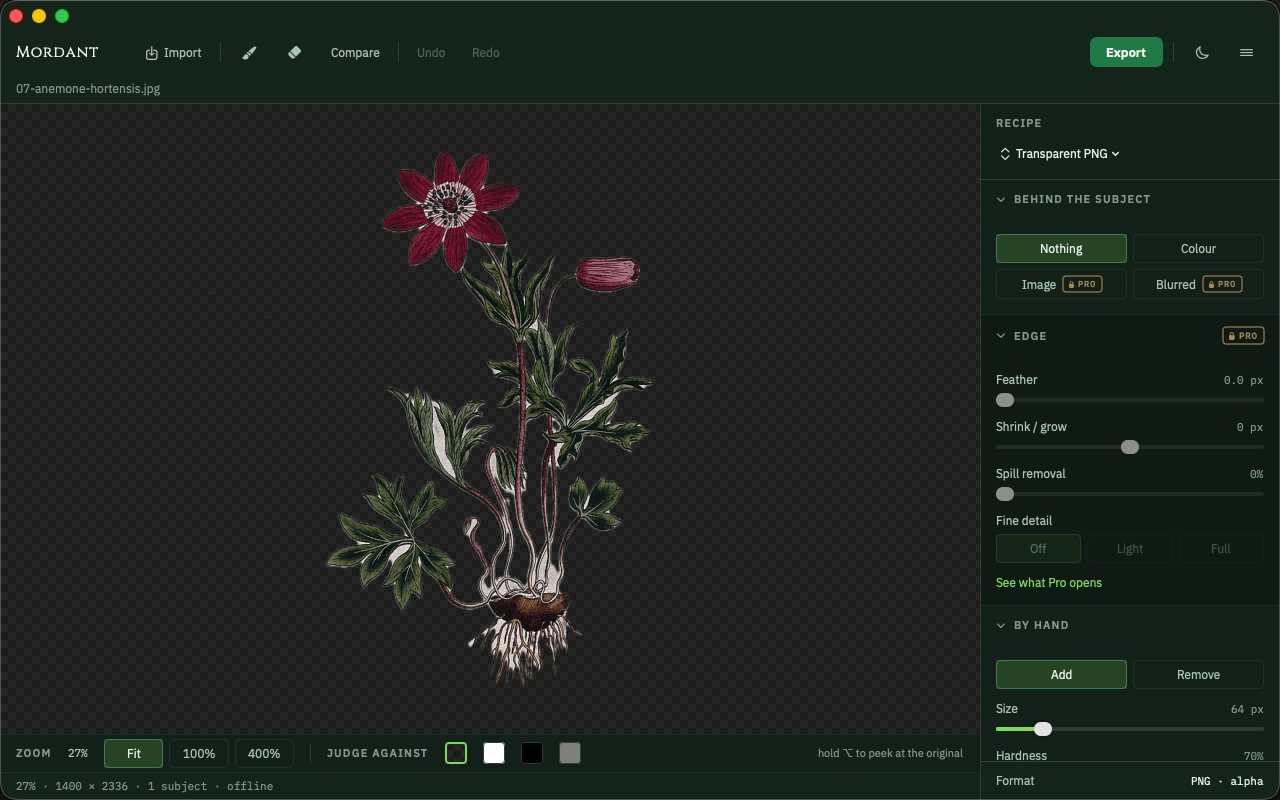Image resolution: width=1280 pixels, height=800 pixels.
Task: Click the Mordant logo
Action: point(57,52)
